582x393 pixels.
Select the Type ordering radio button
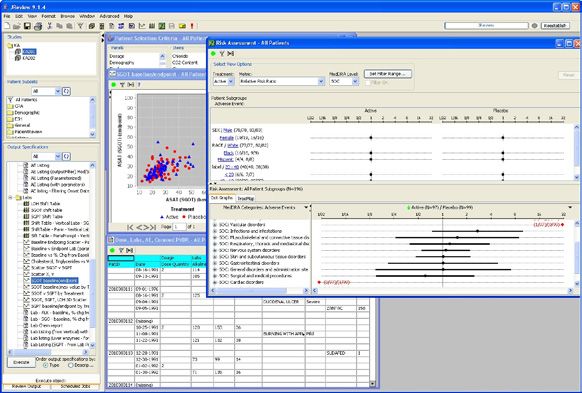click(x=46, y=366)
